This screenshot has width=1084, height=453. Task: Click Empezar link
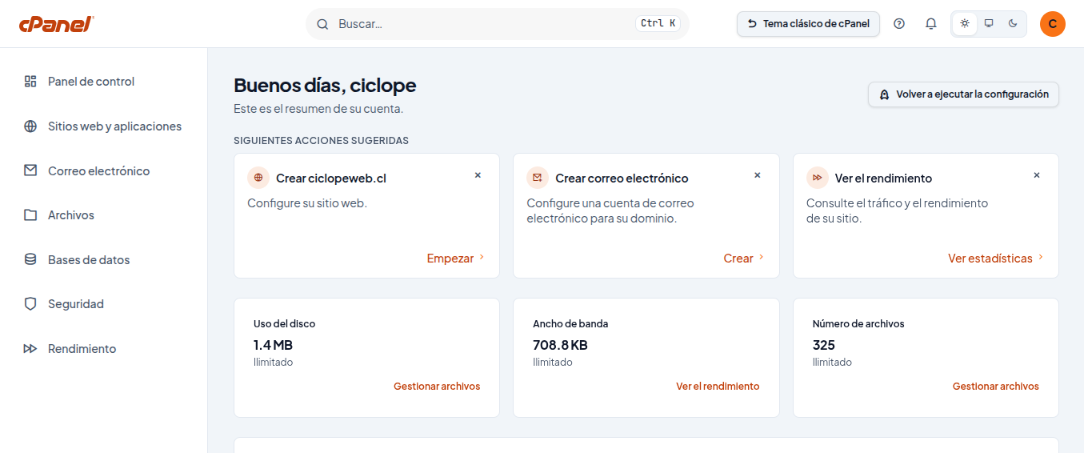[x=450, y=258]
